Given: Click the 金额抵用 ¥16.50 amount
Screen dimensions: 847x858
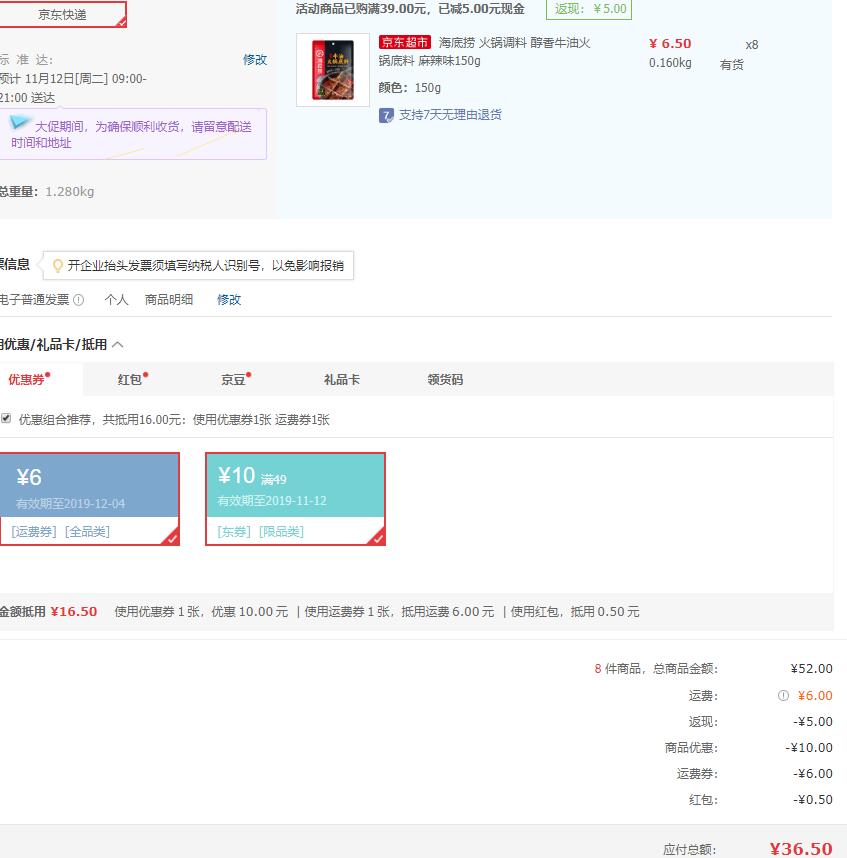Looking at the screenshot, I should tap(74, 612).
